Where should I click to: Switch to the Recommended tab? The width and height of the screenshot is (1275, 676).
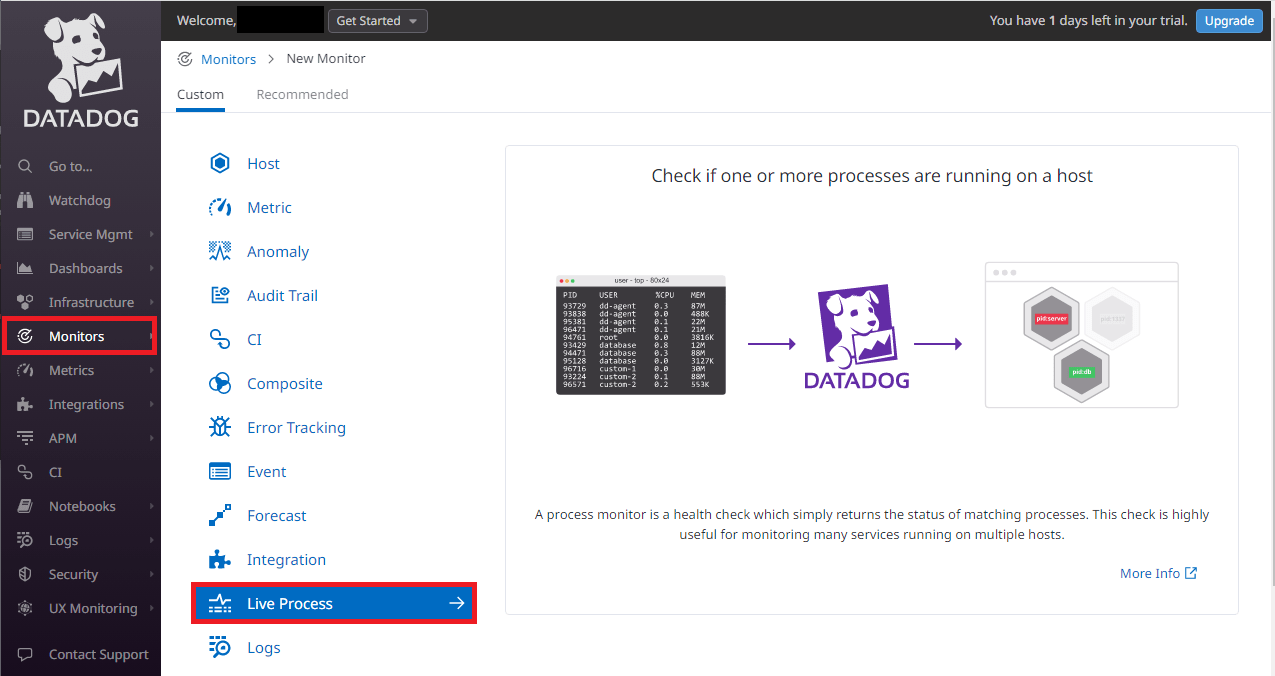(302, 95)
